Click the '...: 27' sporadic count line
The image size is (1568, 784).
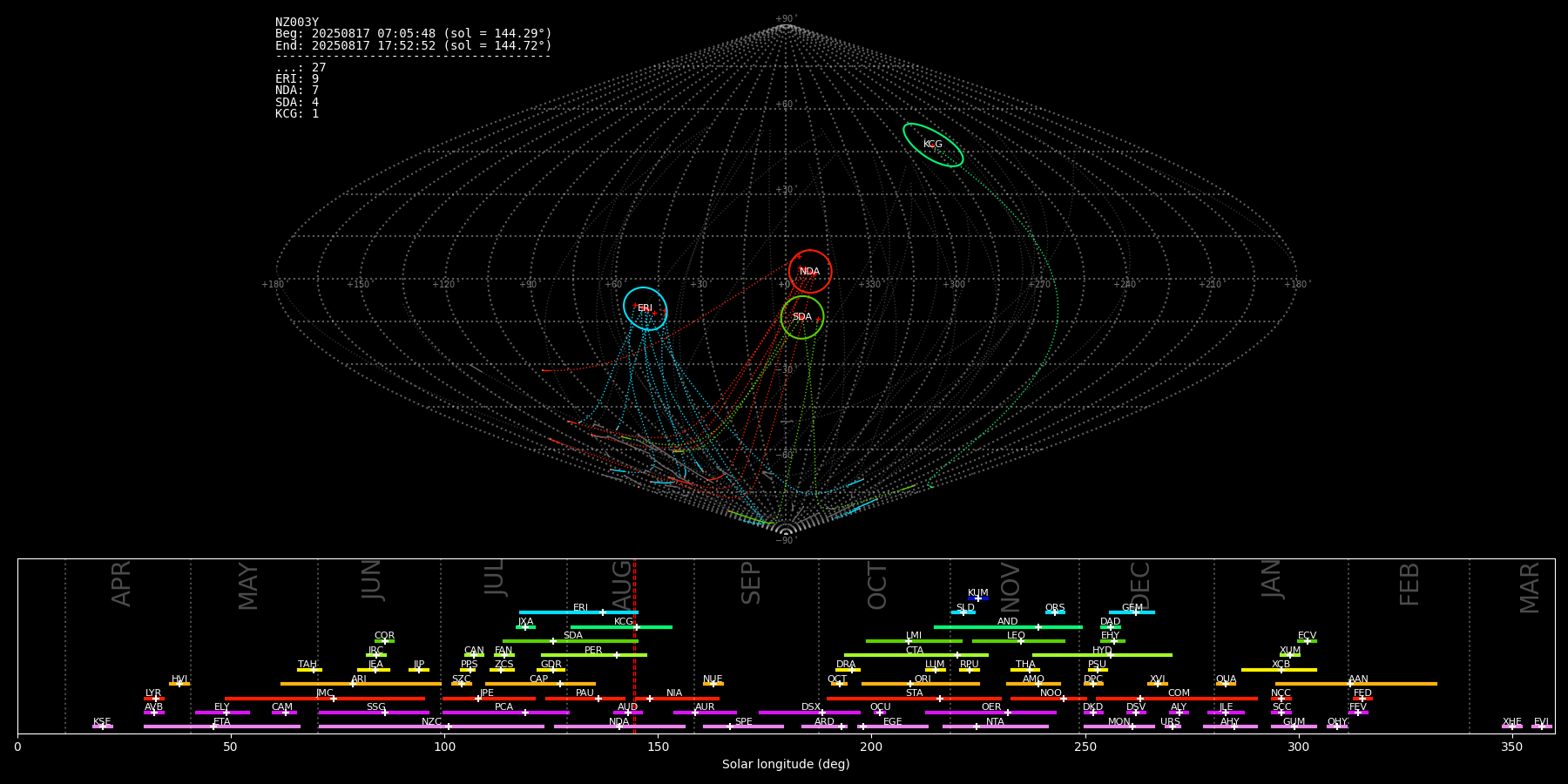[x=301, y=68]
